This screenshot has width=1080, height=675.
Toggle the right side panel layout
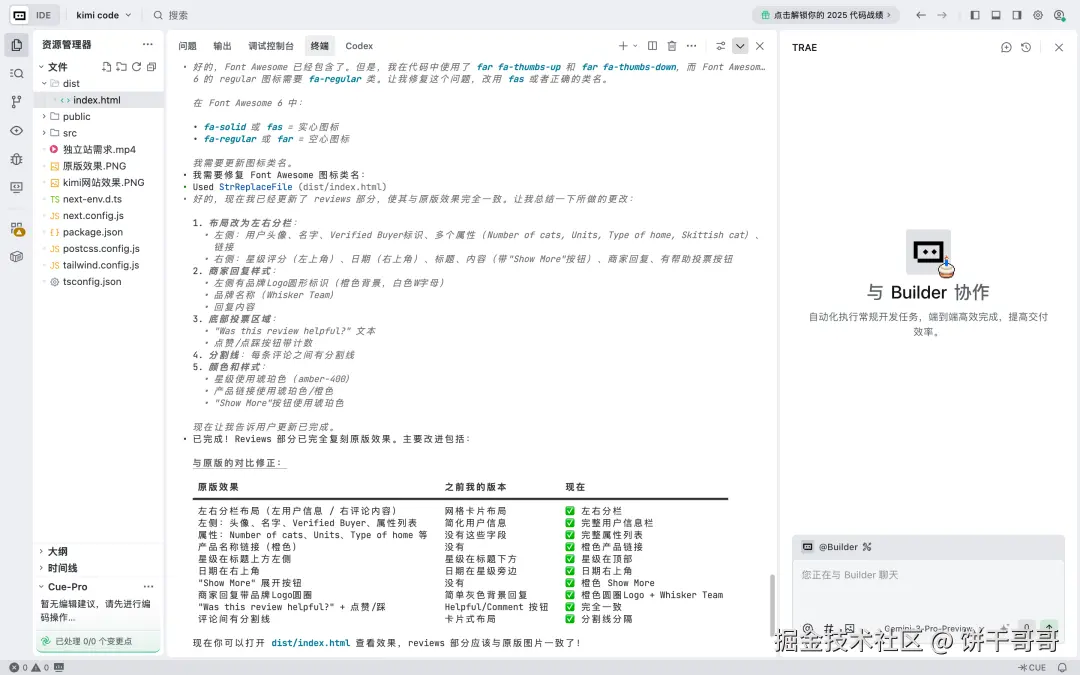click(1017, 15)
